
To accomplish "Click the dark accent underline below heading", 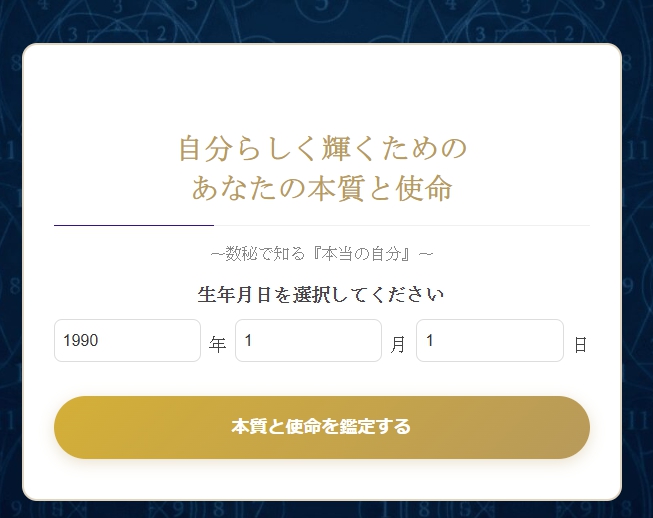I will [133, 226].
